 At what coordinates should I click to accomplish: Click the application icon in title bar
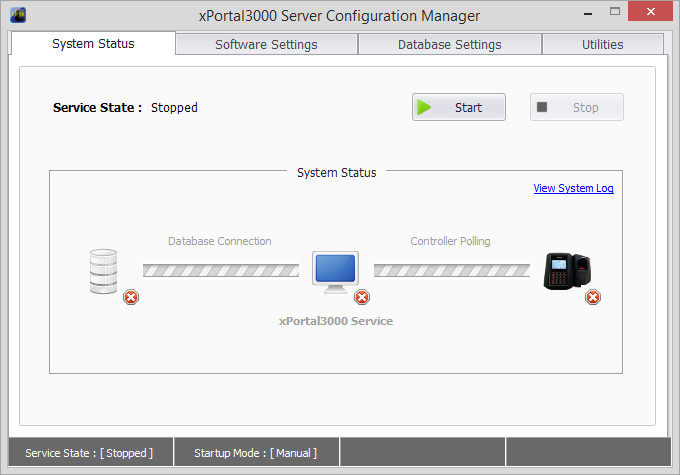[x=17, y=15]
